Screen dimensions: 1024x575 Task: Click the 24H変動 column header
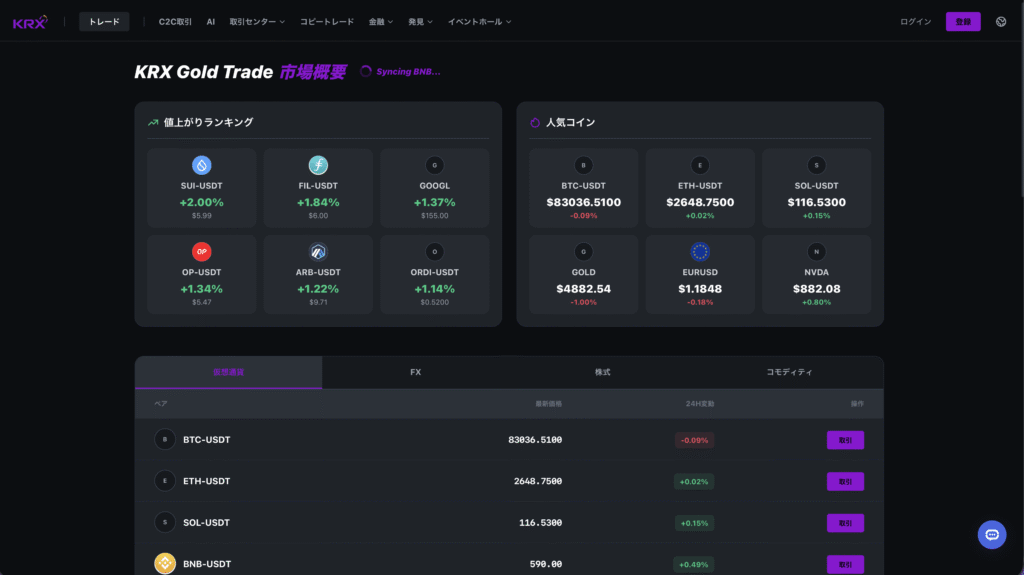point(699,404)
